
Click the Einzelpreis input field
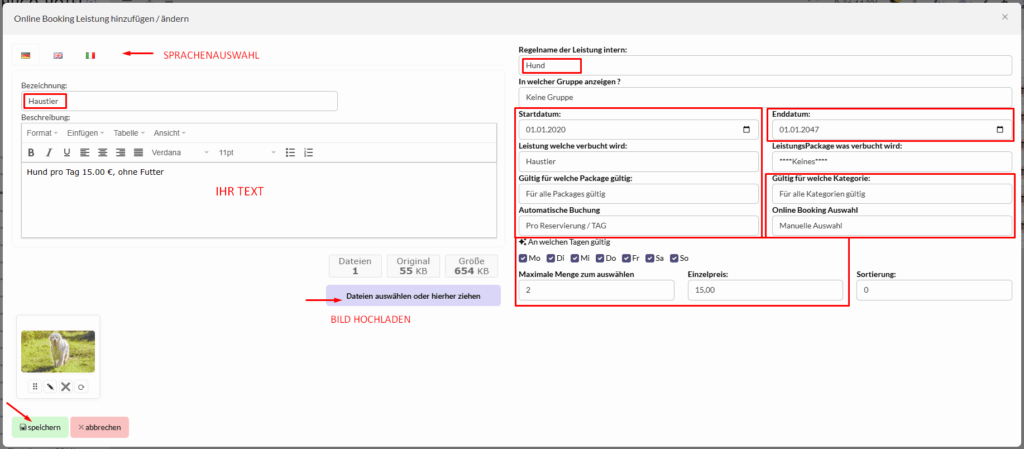[x=763, y=290]
